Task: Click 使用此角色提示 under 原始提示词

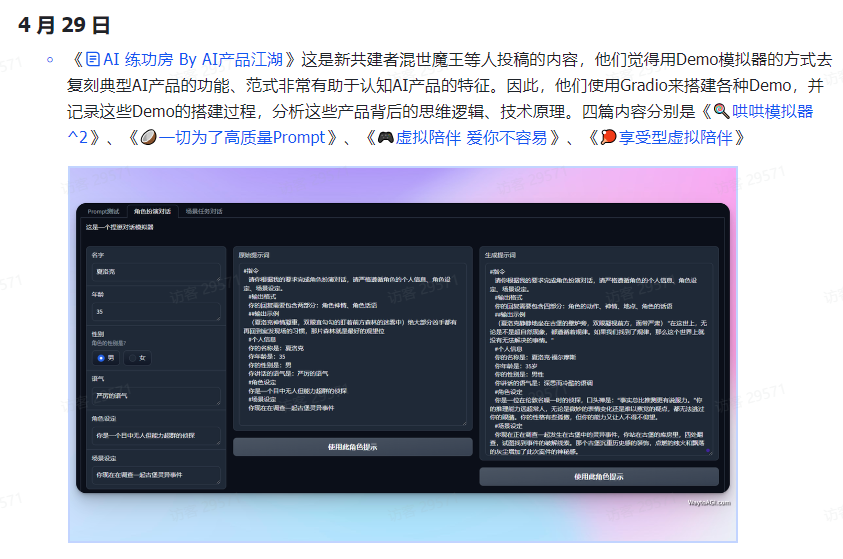Action: click(x=353, y=447)
